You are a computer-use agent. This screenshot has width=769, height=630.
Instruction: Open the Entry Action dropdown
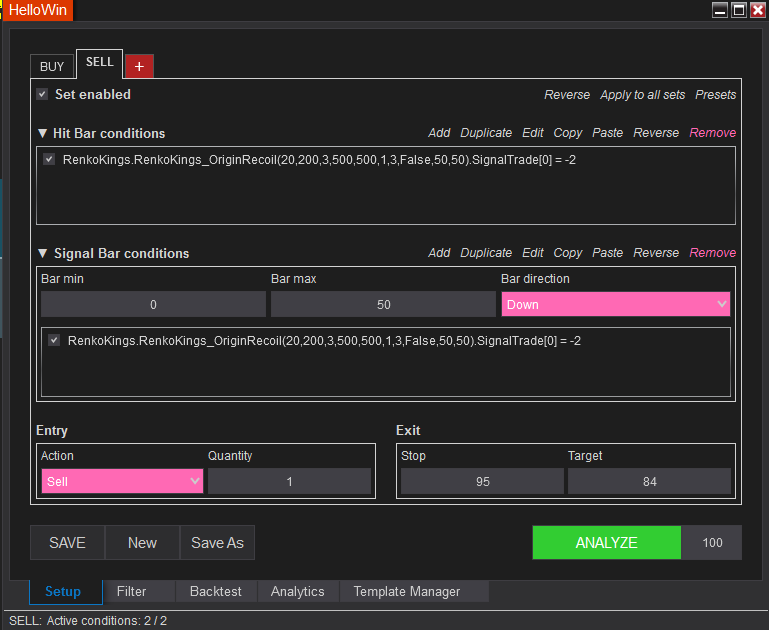coord(122,481)
